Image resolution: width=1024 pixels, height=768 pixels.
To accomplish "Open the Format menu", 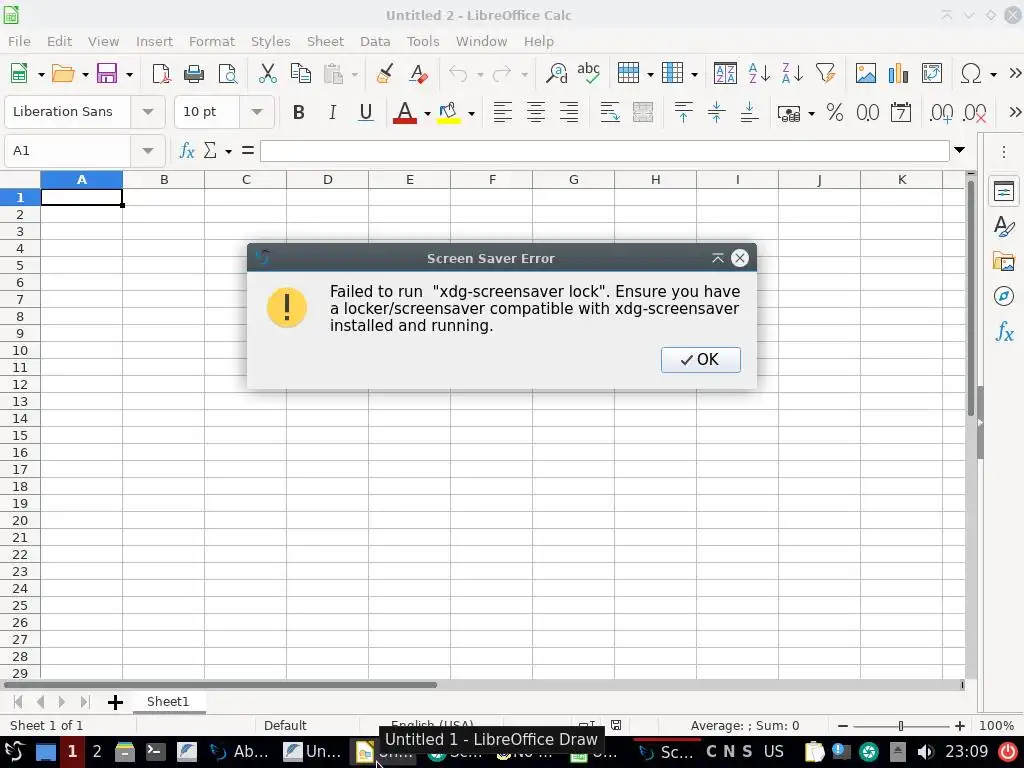I will (x=212, y=41).
